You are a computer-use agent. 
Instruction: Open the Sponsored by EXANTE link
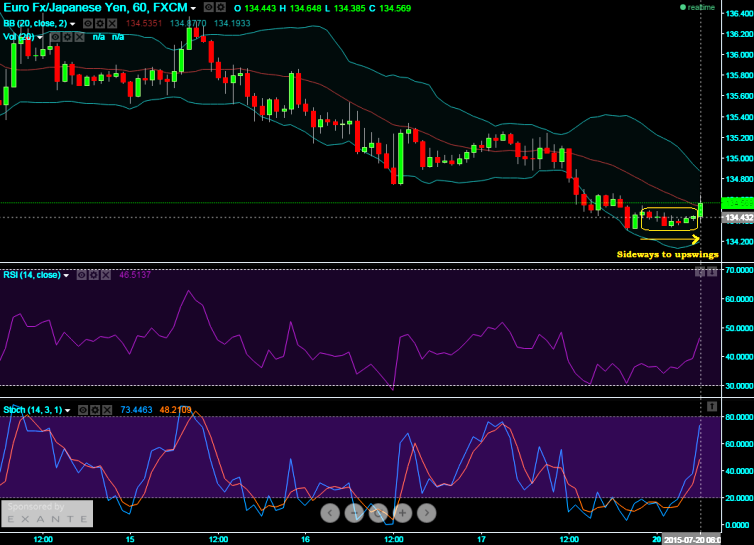47,513
